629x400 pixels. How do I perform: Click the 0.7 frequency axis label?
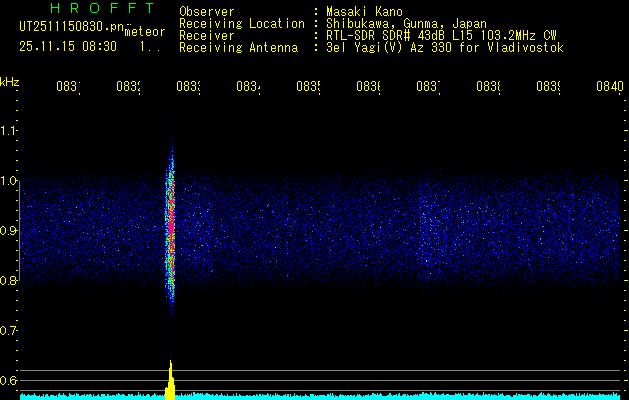pyautogui.click(x=9, y=331)
